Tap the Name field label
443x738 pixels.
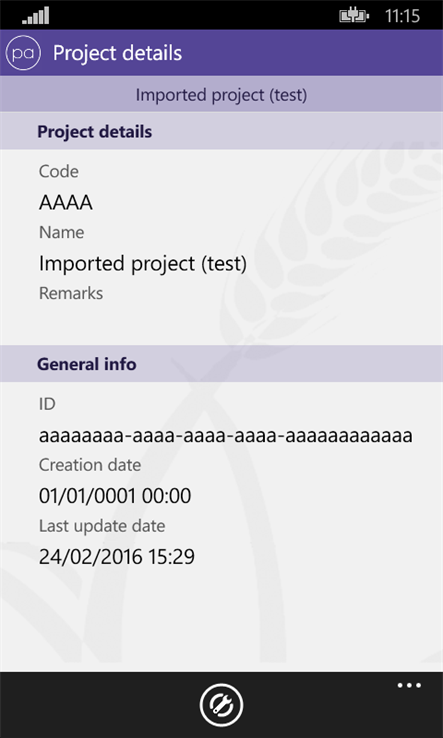(62, 233)
